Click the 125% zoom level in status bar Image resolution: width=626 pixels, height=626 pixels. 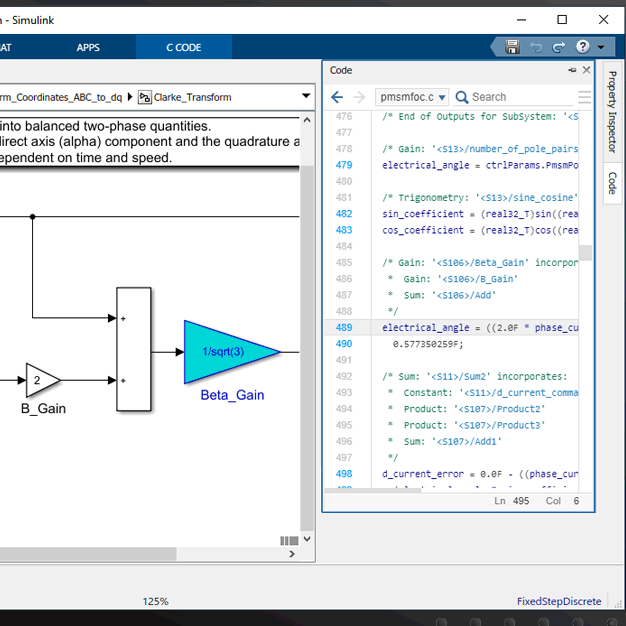point(156,602)
